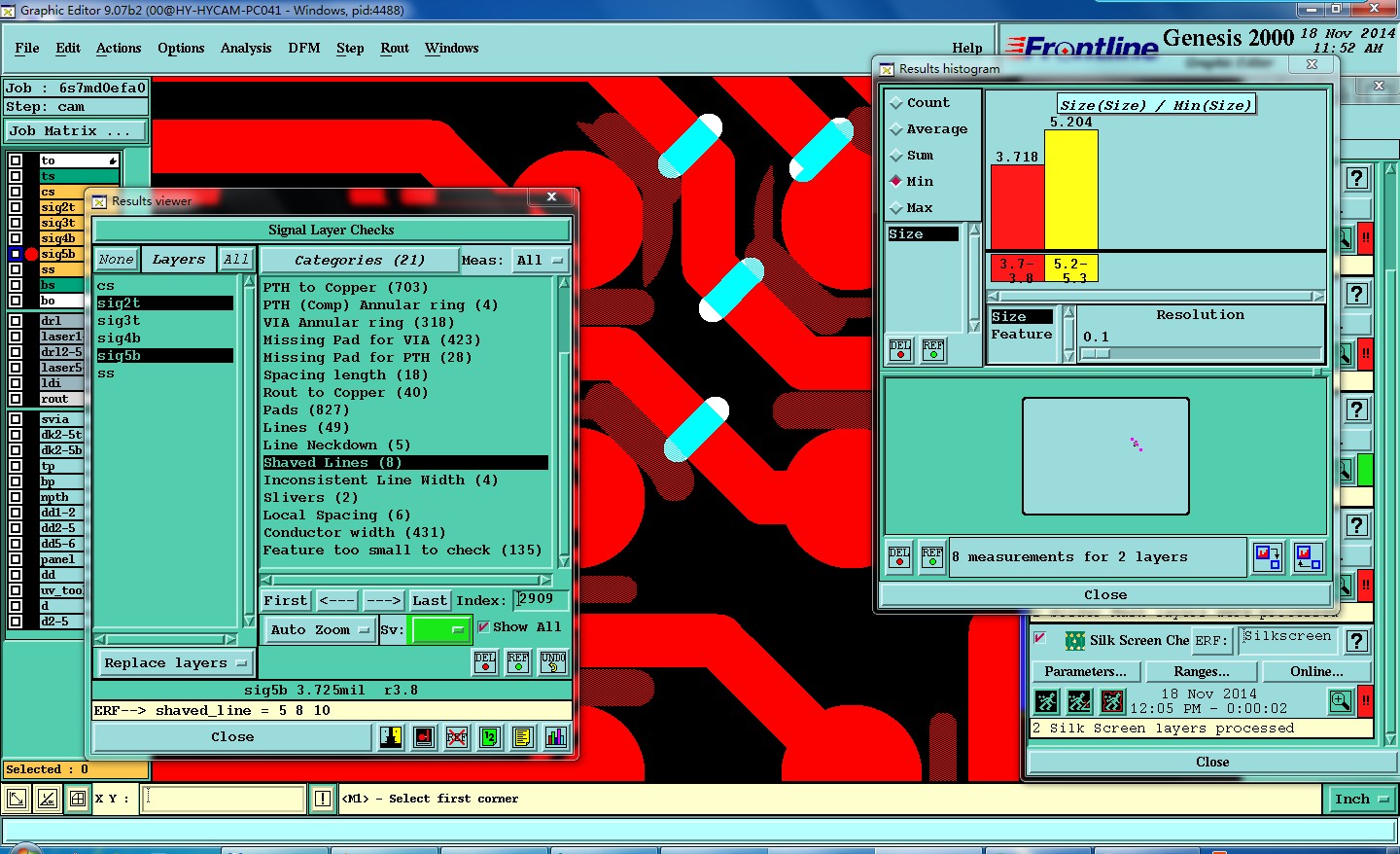Open the DFM menu

click(304, 48)
